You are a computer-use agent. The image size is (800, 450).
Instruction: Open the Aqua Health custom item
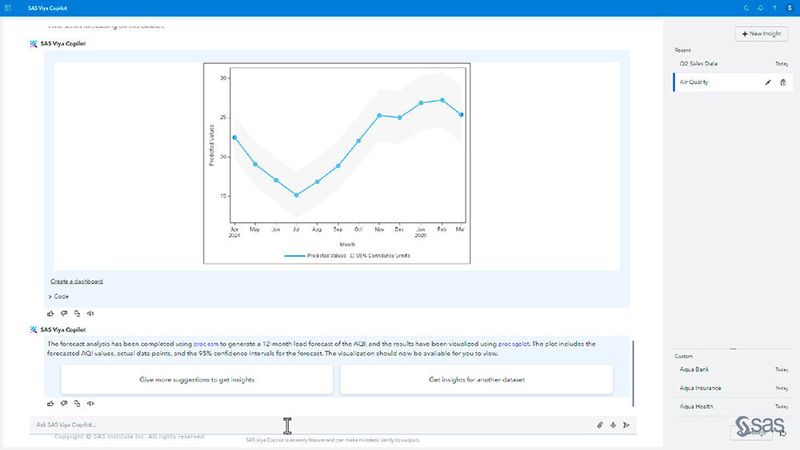click(x=733, y=407)
